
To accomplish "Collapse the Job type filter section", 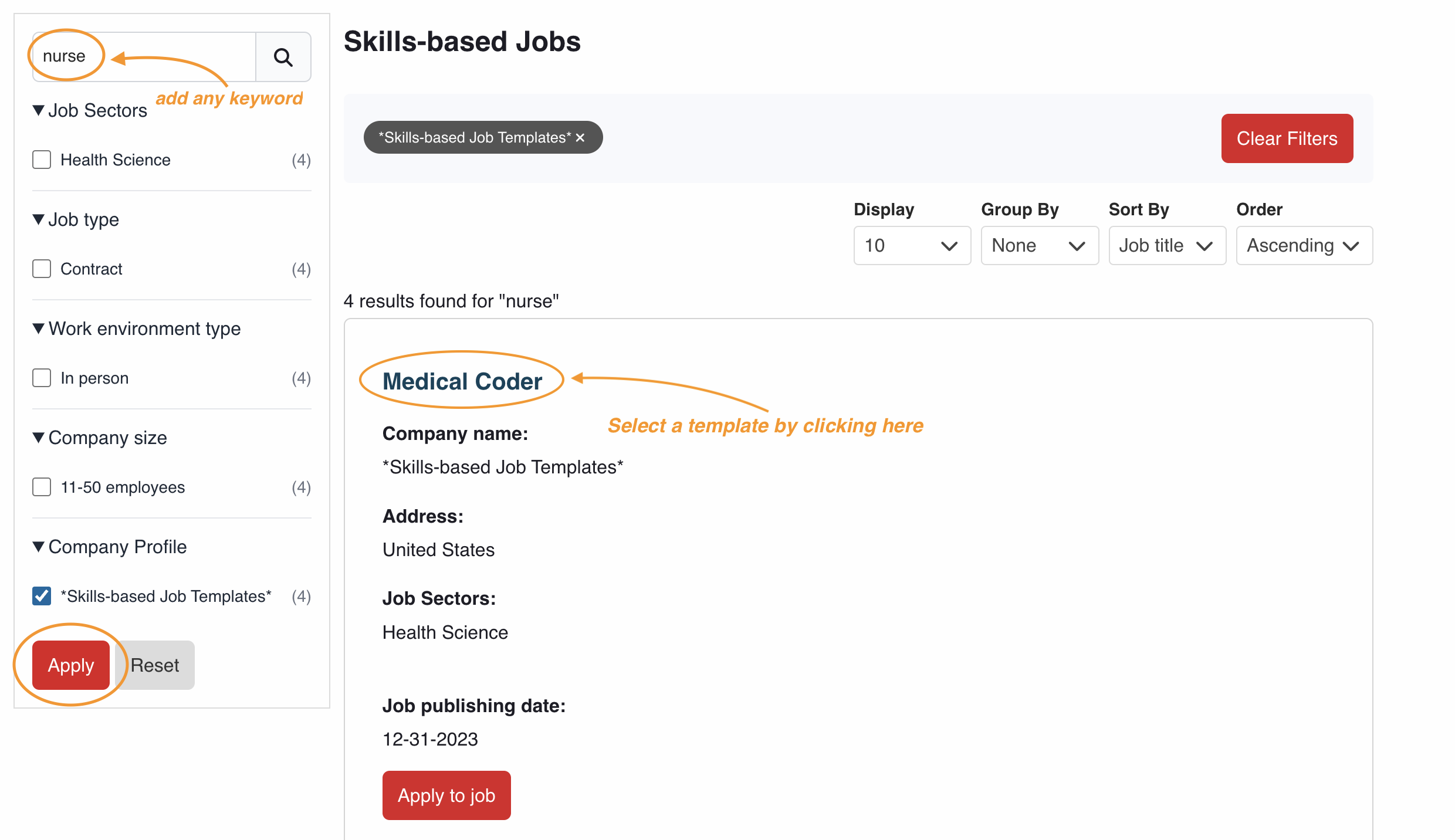I will tap(39, 219).
